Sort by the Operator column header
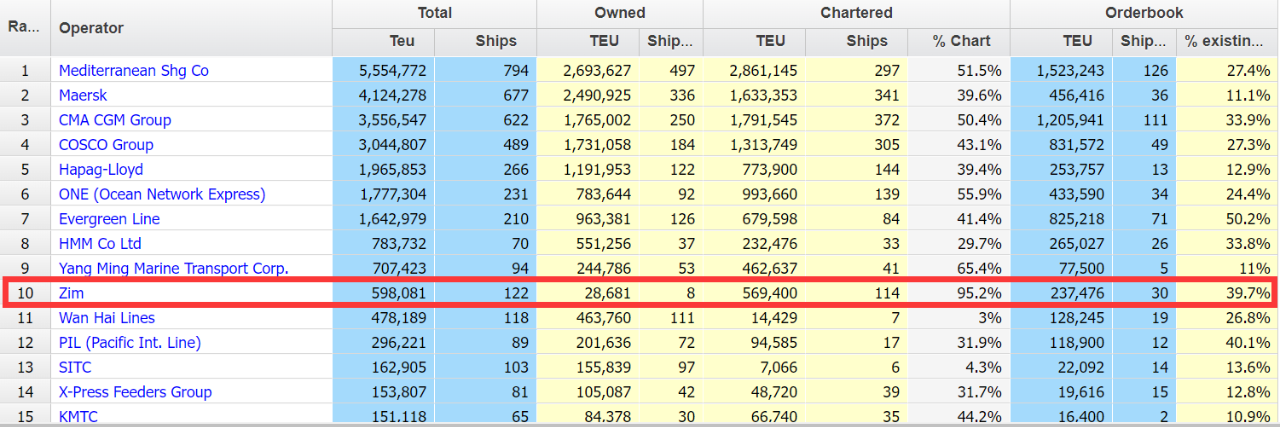The width and height of the screenshot is (1280, 427). pyautogui.click(x=91, y=28)
